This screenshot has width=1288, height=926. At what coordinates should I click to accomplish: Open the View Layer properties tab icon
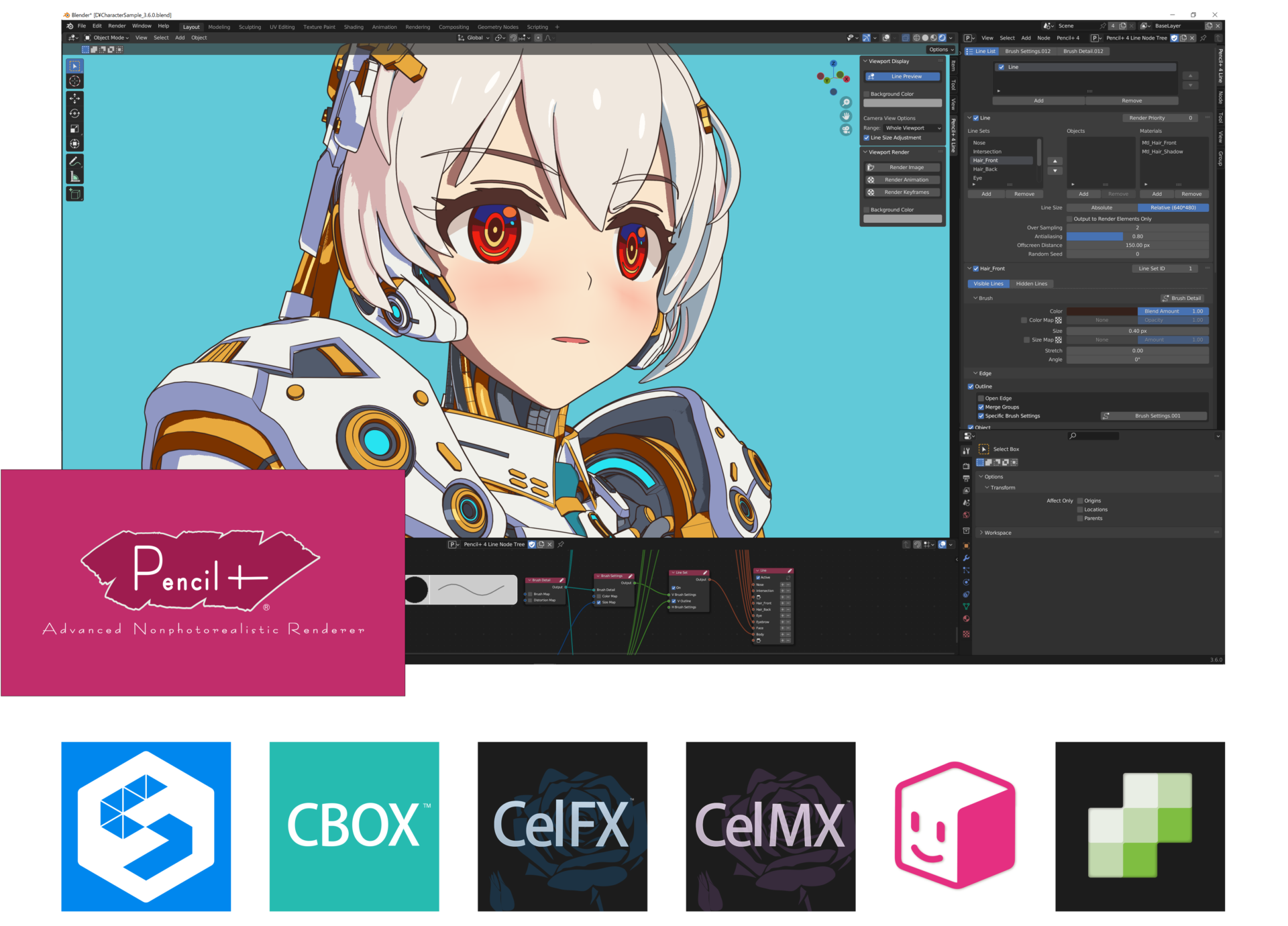[966, 491]
